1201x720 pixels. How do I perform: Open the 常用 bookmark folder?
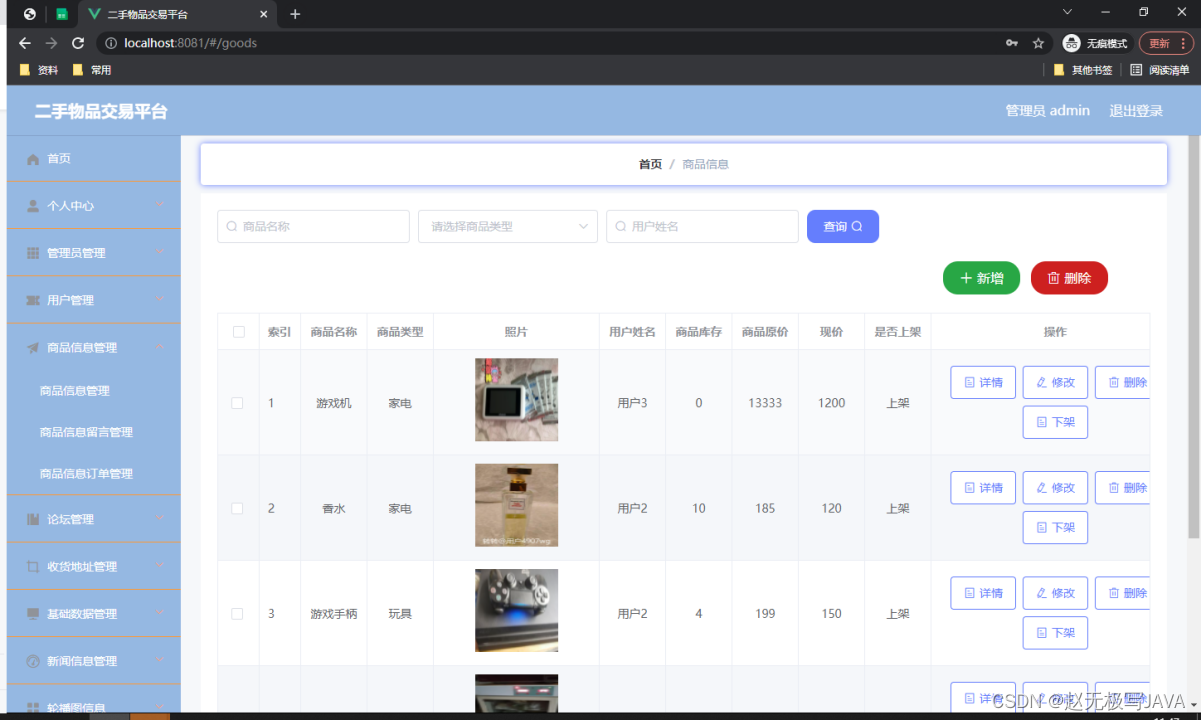point(92,70)
